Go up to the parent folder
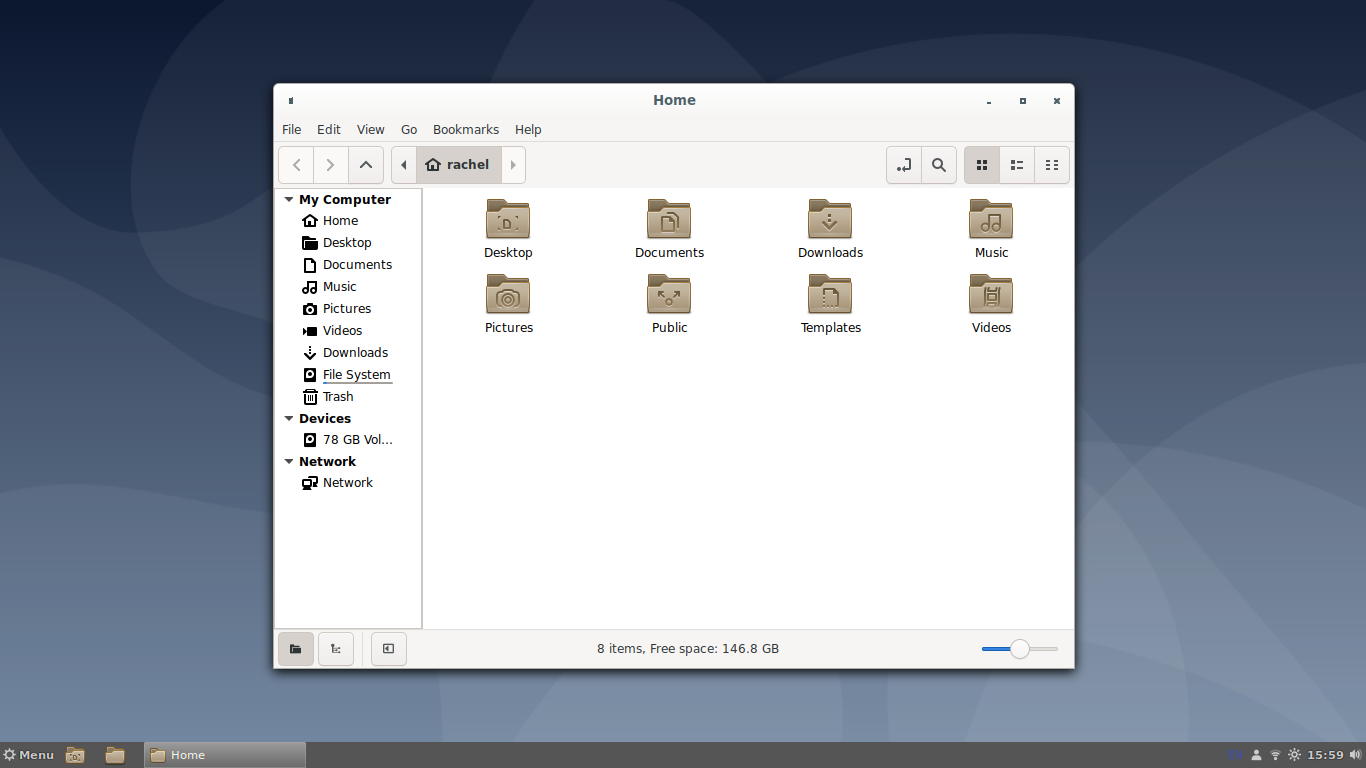The height and width of the screenshot is (768, 1366). (x=365, y=165)
